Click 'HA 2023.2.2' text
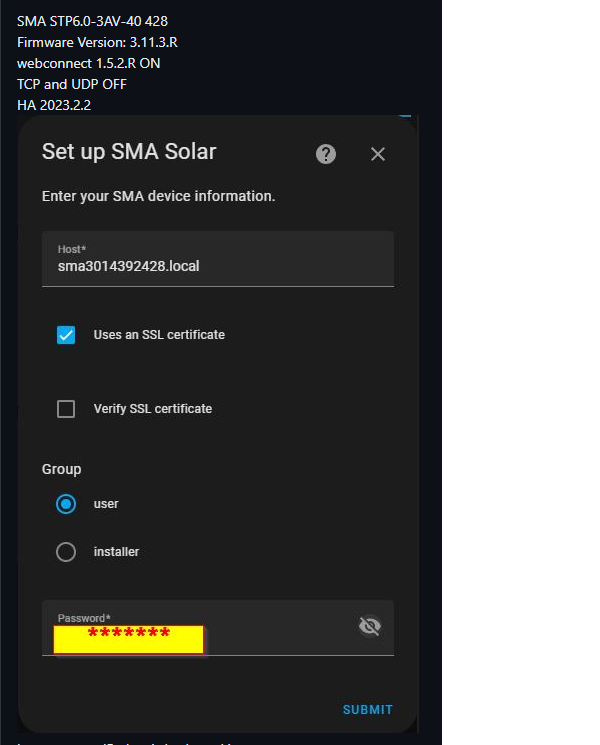The image size is (600, 745). pyautogui.click(x=54, y=105)
